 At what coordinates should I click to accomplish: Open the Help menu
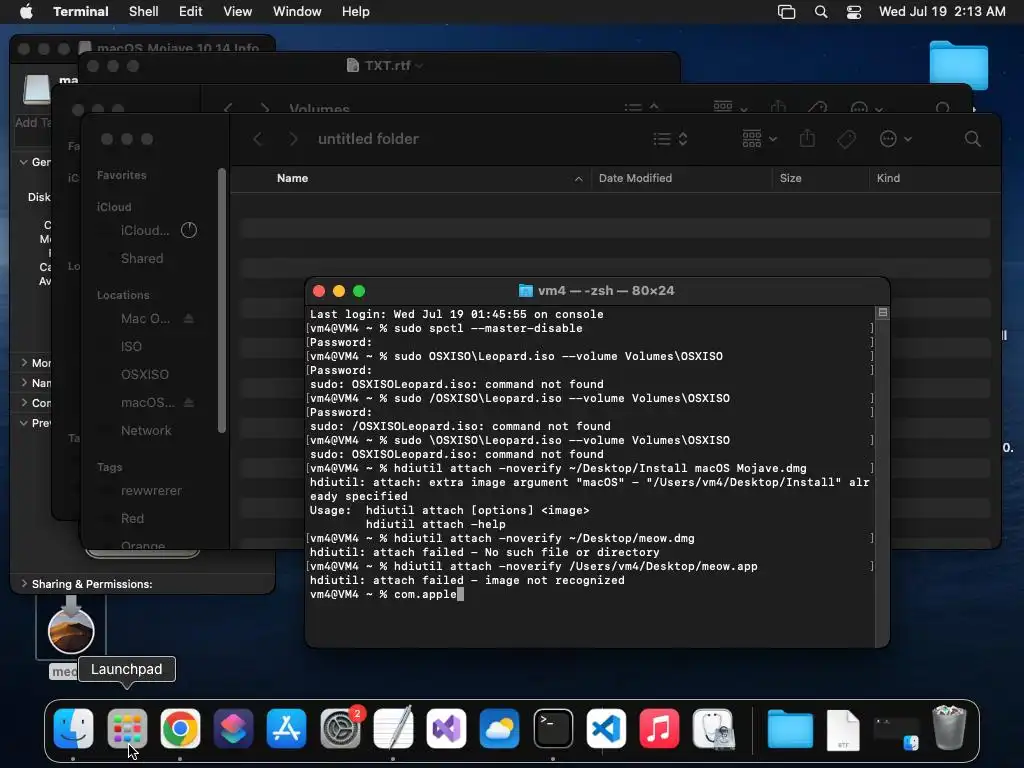tap(356, 12)
